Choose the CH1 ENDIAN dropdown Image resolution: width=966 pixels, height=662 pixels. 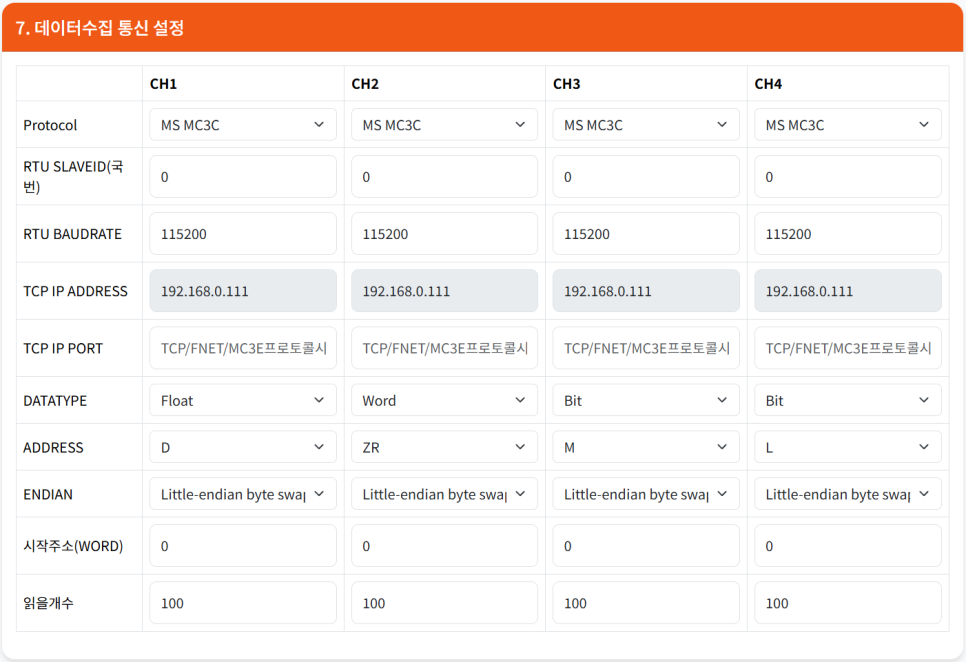tap(243, 494)
